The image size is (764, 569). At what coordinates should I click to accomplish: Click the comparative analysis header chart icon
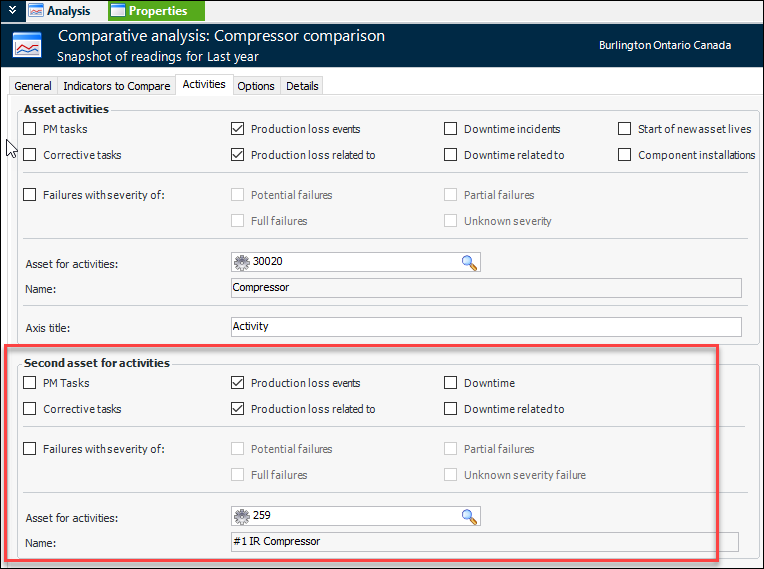point(27,45)
